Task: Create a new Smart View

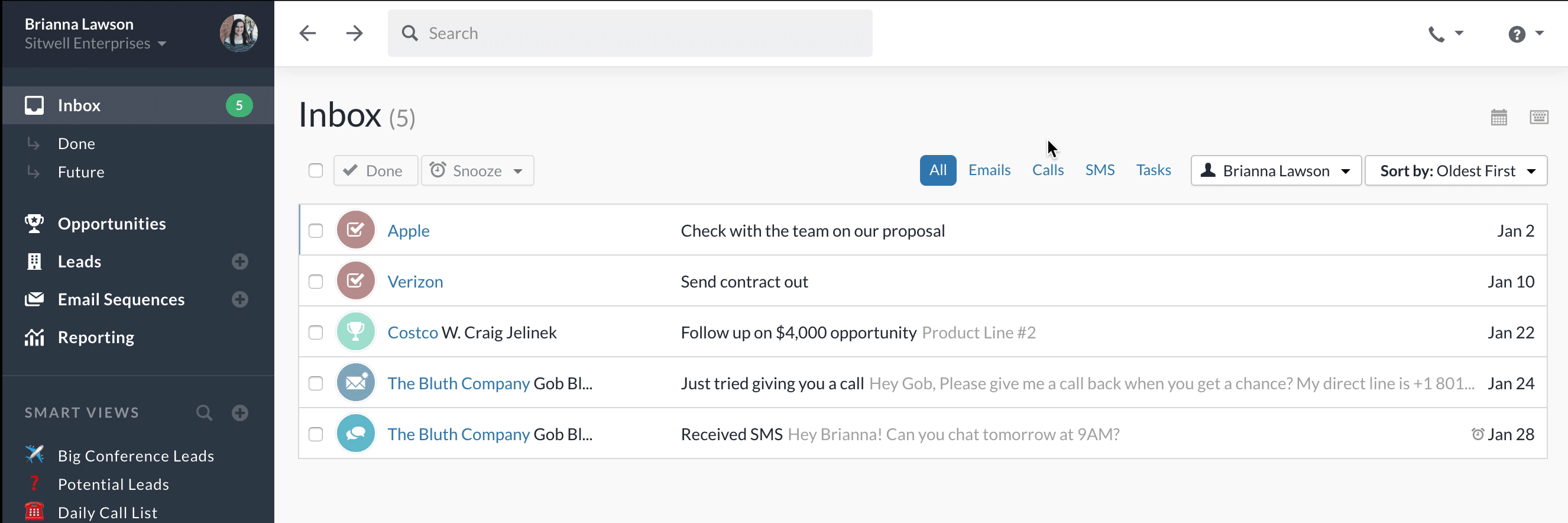Action: coord(240,413)
